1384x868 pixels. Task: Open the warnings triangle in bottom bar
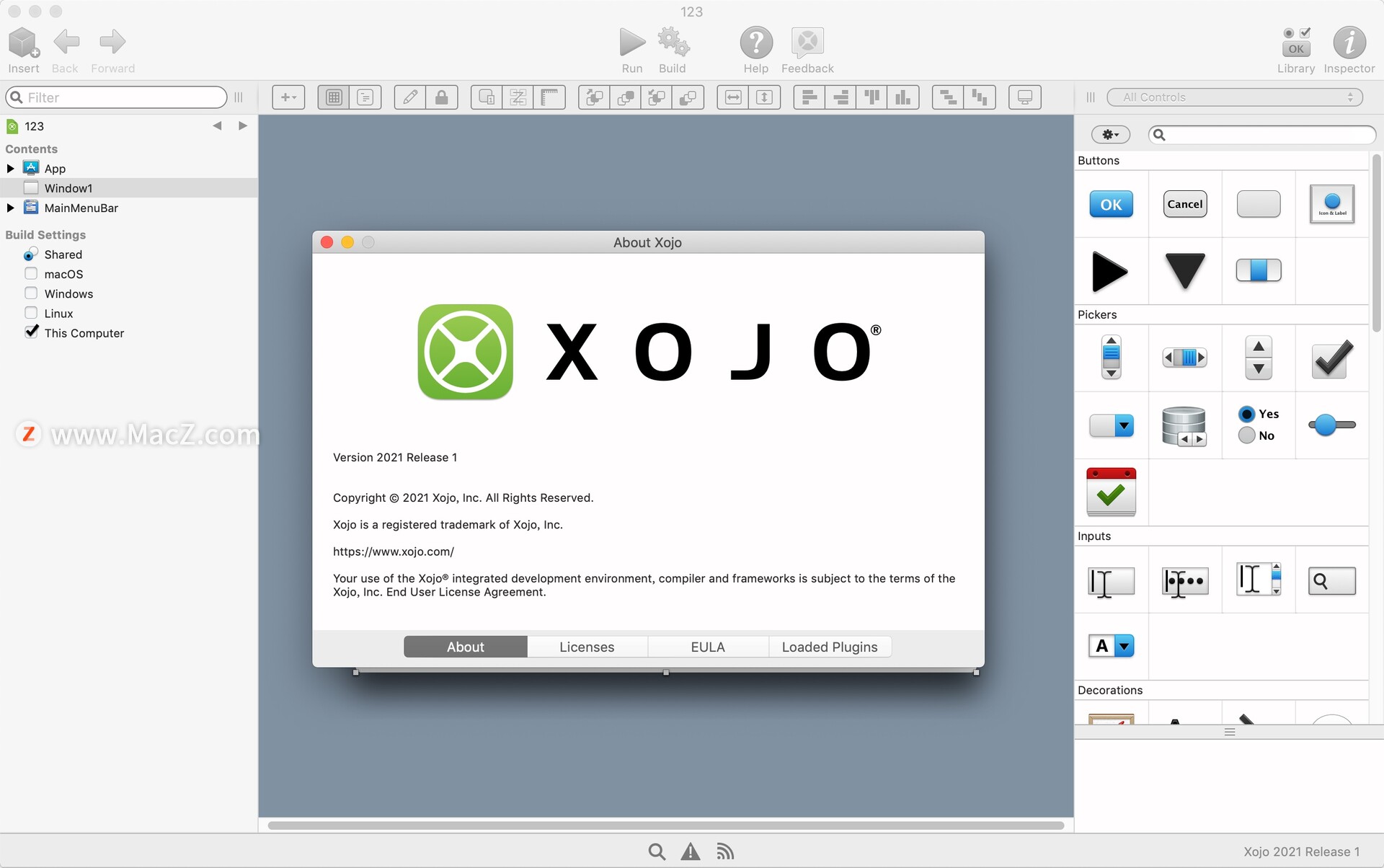691,851
